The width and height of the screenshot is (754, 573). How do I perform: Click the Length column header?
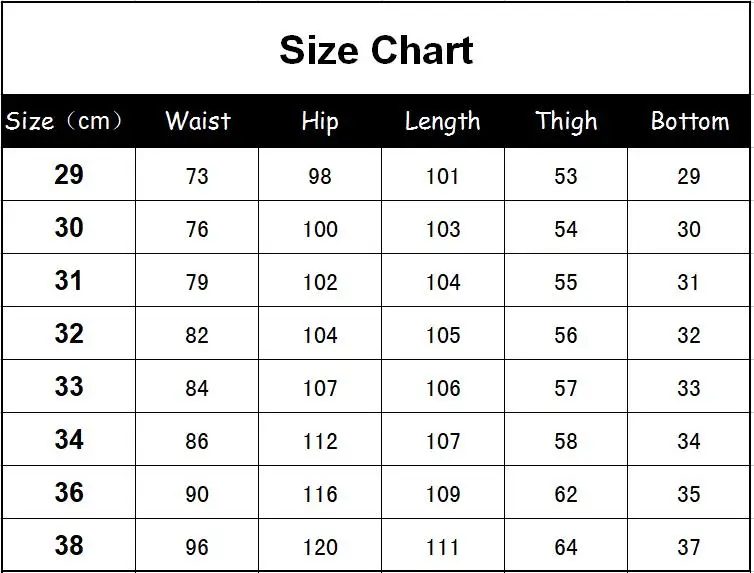(x=442, y=122)
